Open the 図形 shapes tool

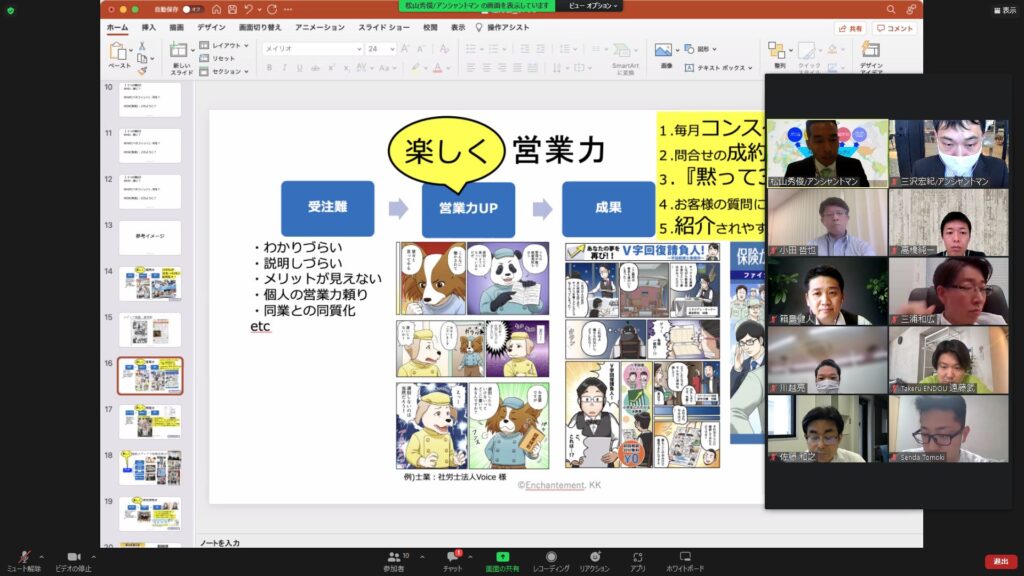click(700, 49)
